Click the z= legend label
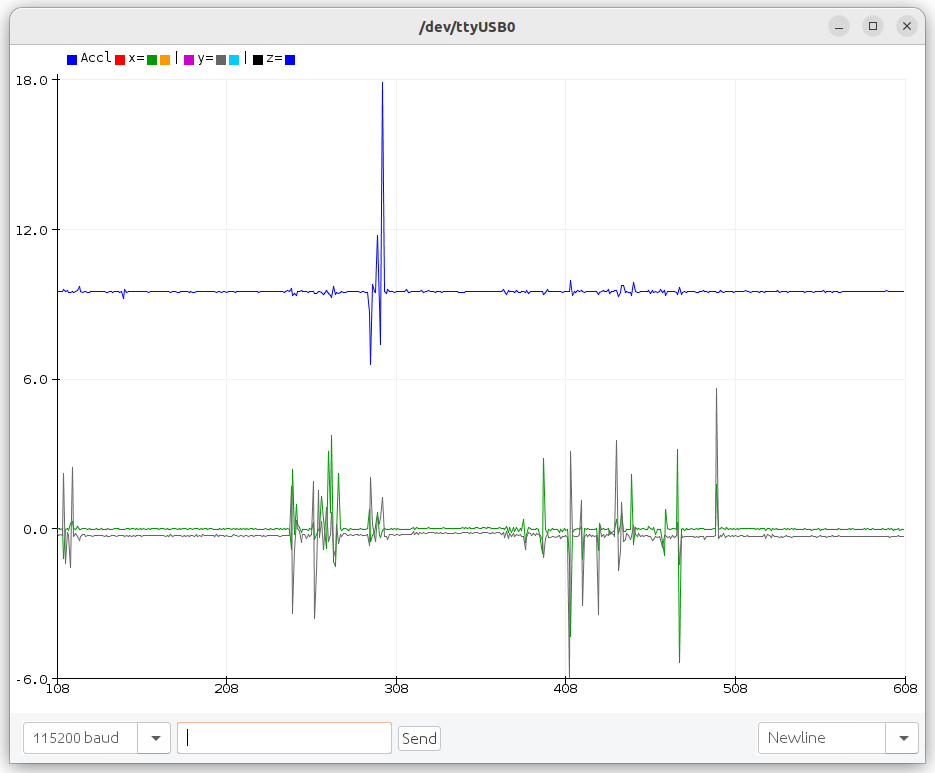The height and width of the screenshot is (773, 935). pos(274,58)
